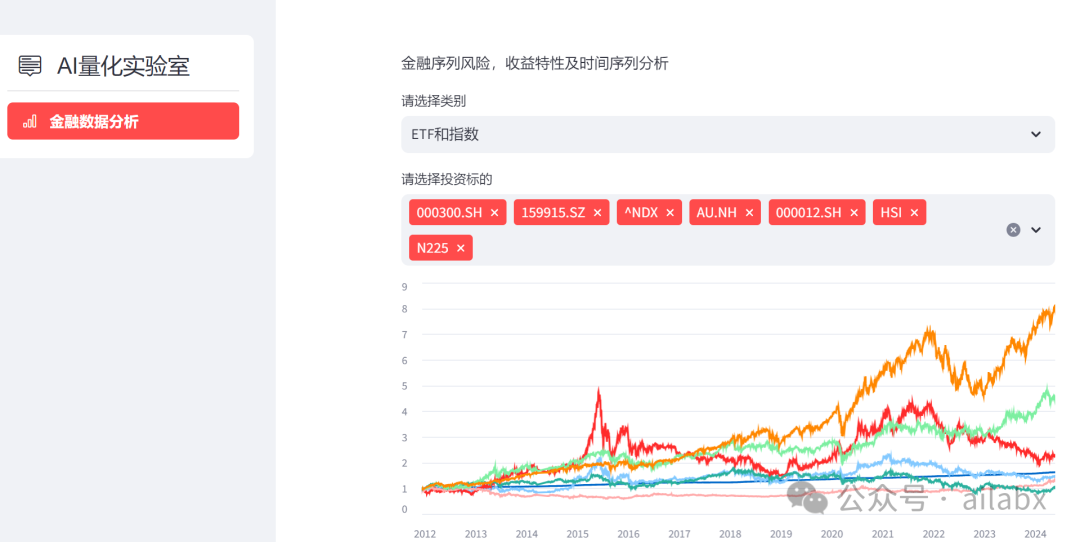Click the AI量化实验室 title text
1080x542 pixels.
[x=123, y=66]
